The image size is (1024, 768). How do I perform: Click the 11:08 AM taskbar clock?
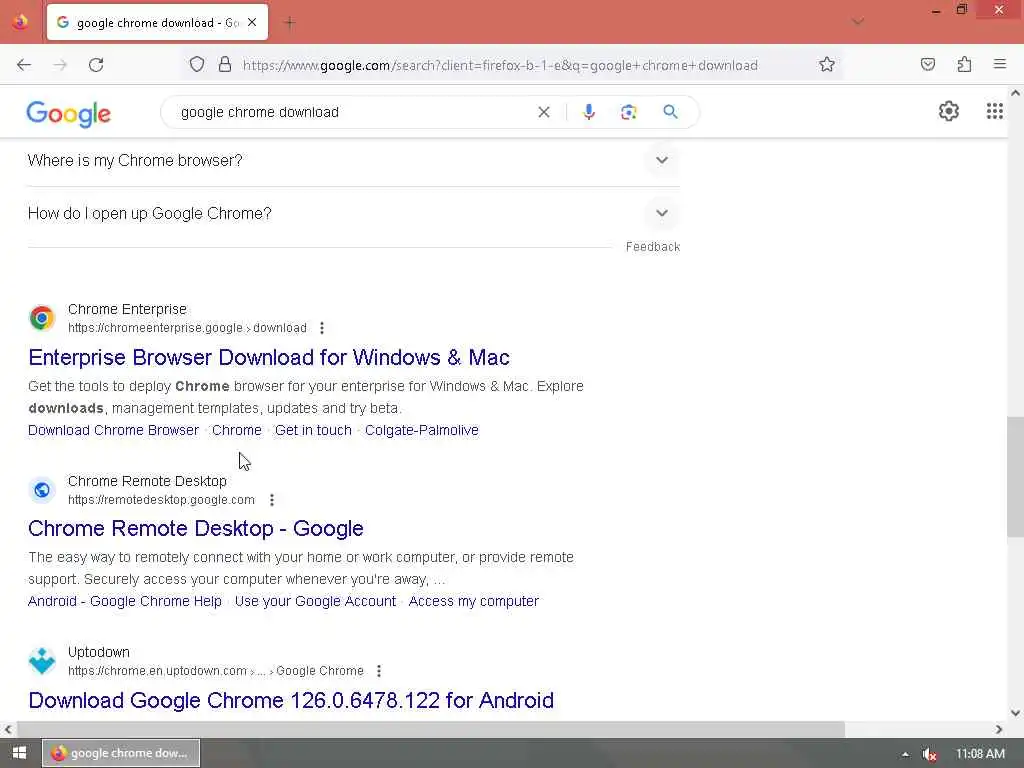pos(980,754)
